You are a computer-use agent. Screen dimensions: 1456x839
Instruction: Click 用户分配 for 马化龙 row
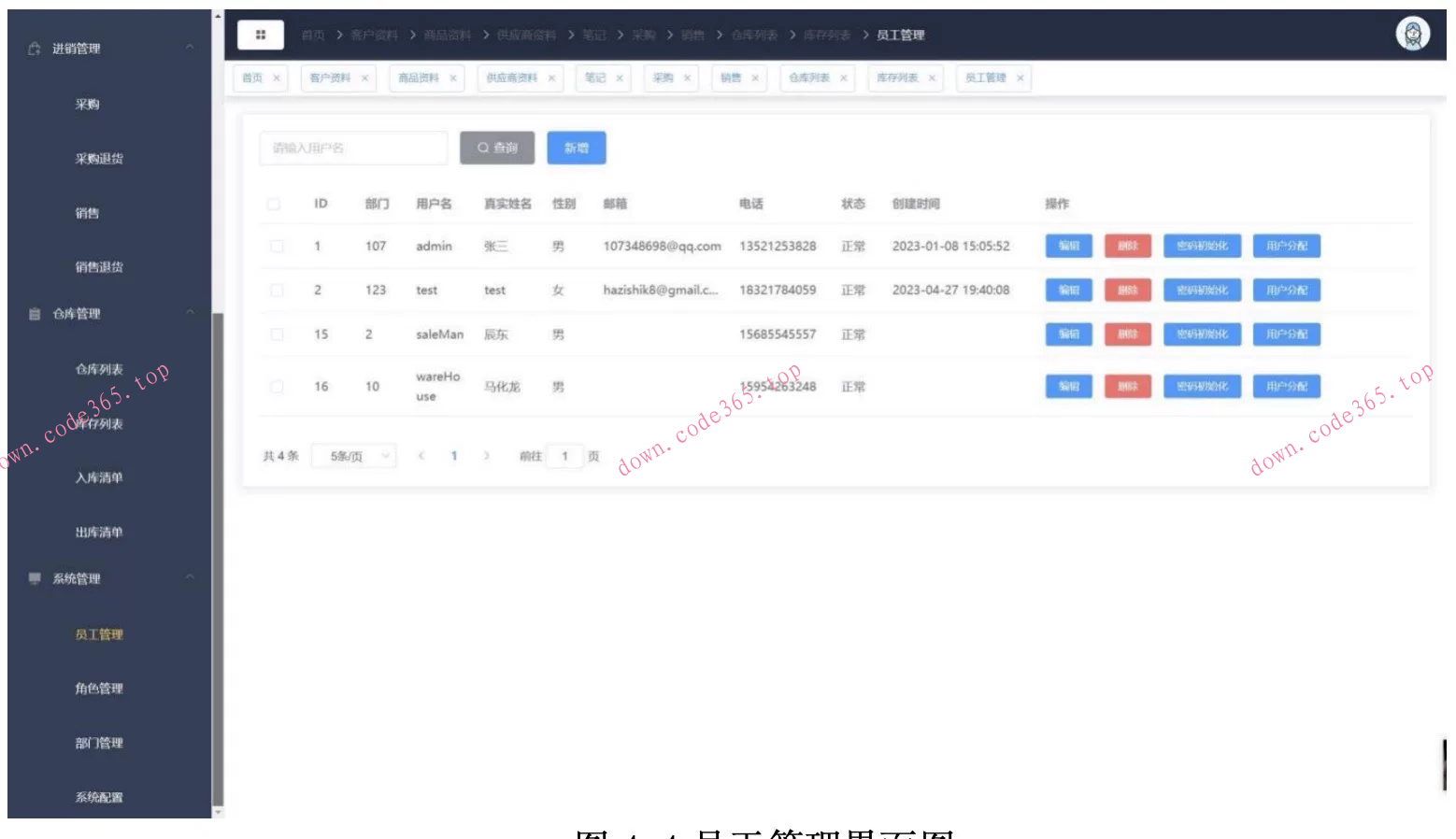point(1287,386)
